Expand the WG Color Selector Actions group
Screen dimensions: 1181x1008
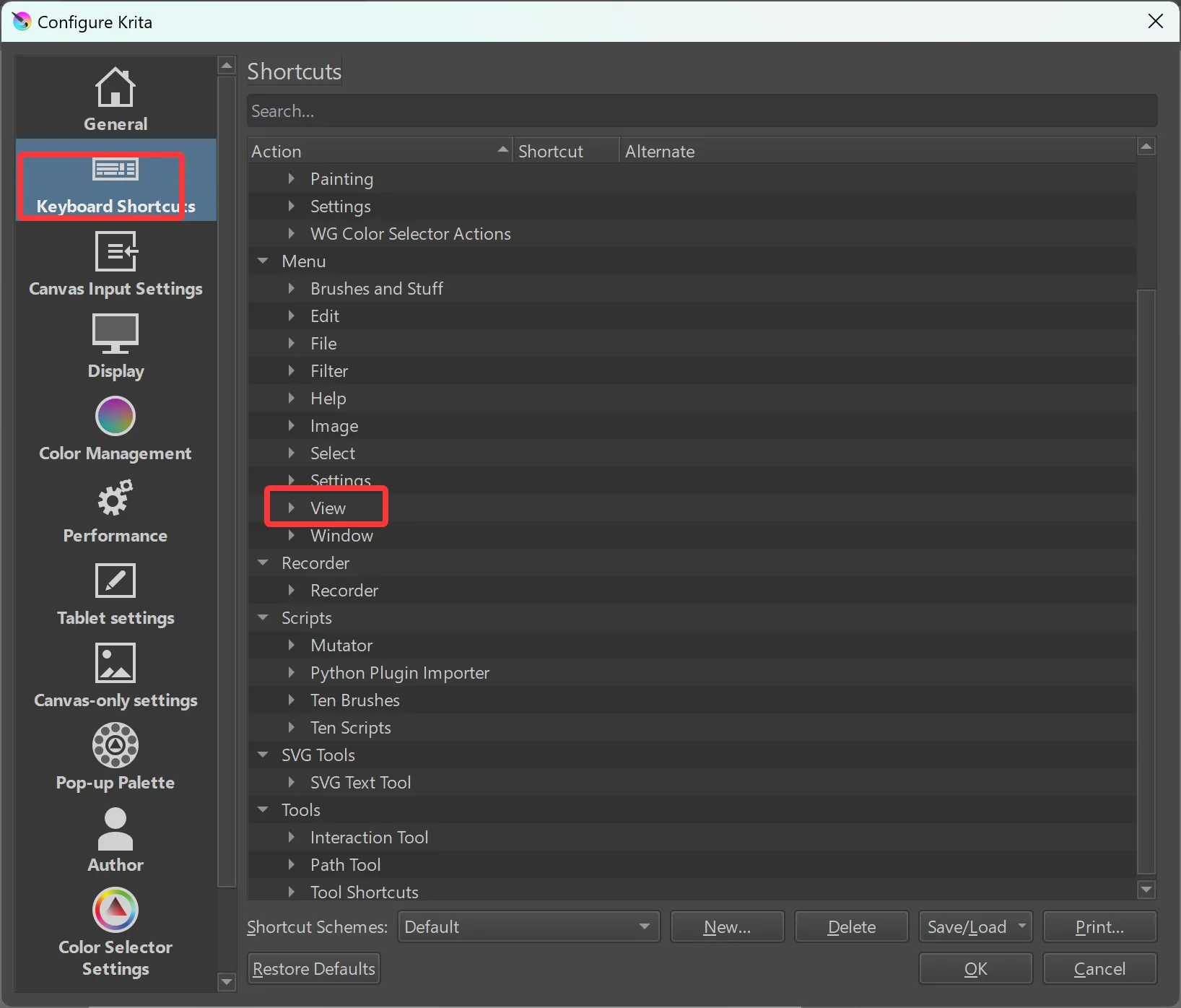point(291,233)
